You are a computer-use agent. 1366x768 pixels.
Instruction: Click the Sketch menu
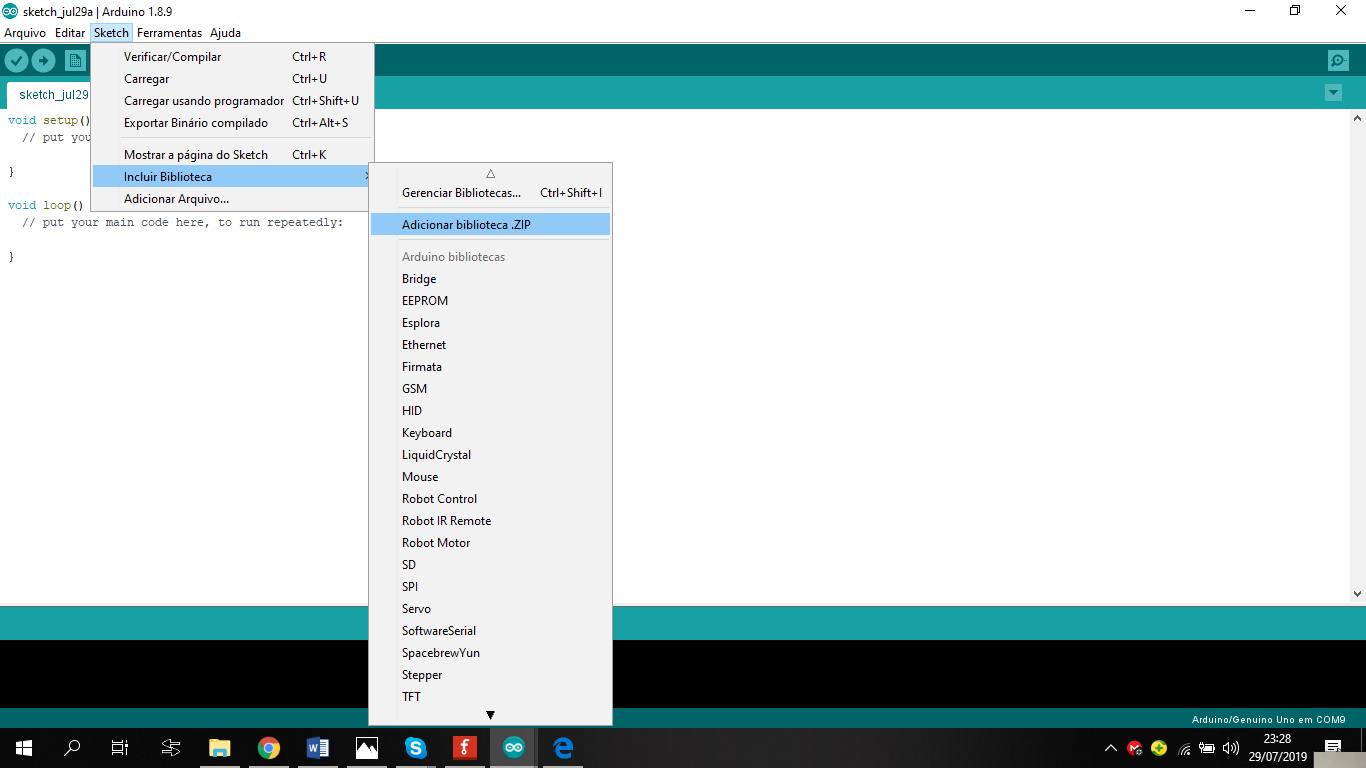click(111, 33)
